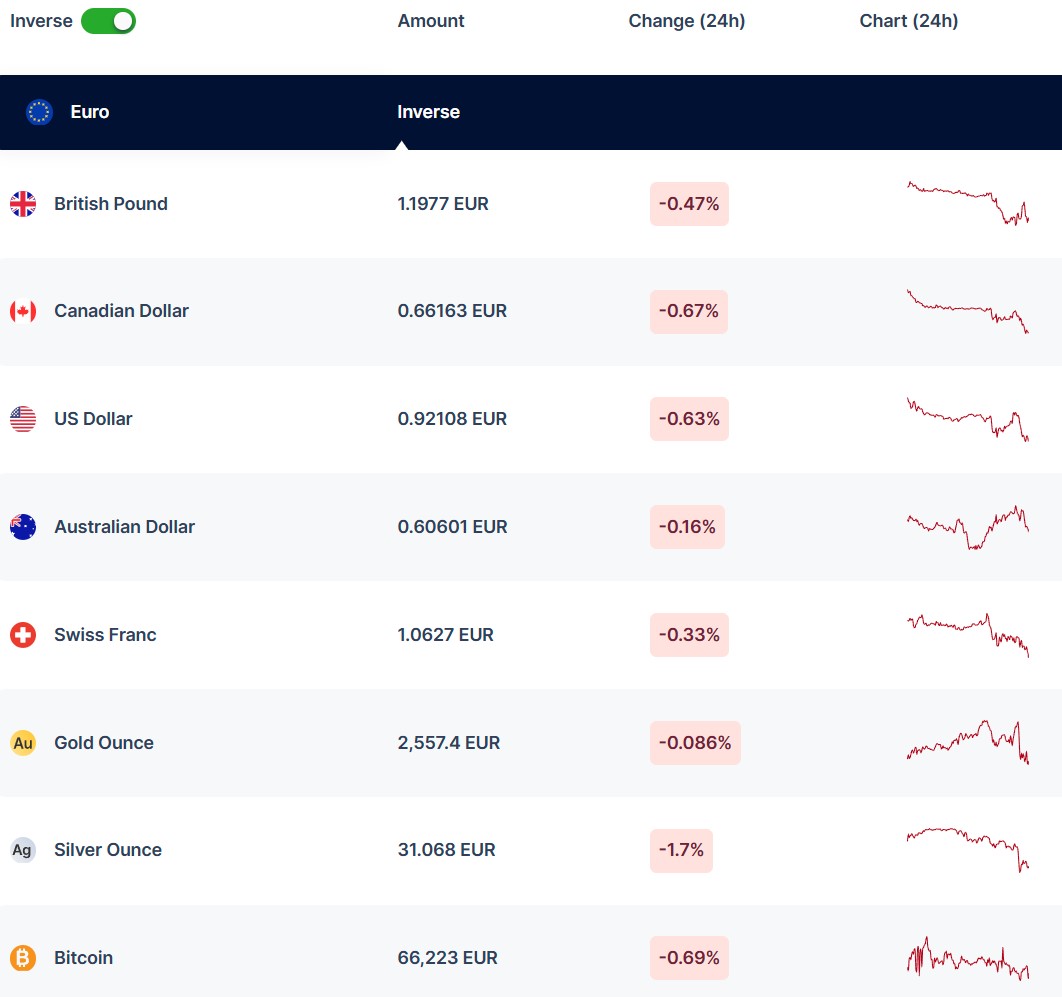Toggle the Inverse switch off

point(108,21)
